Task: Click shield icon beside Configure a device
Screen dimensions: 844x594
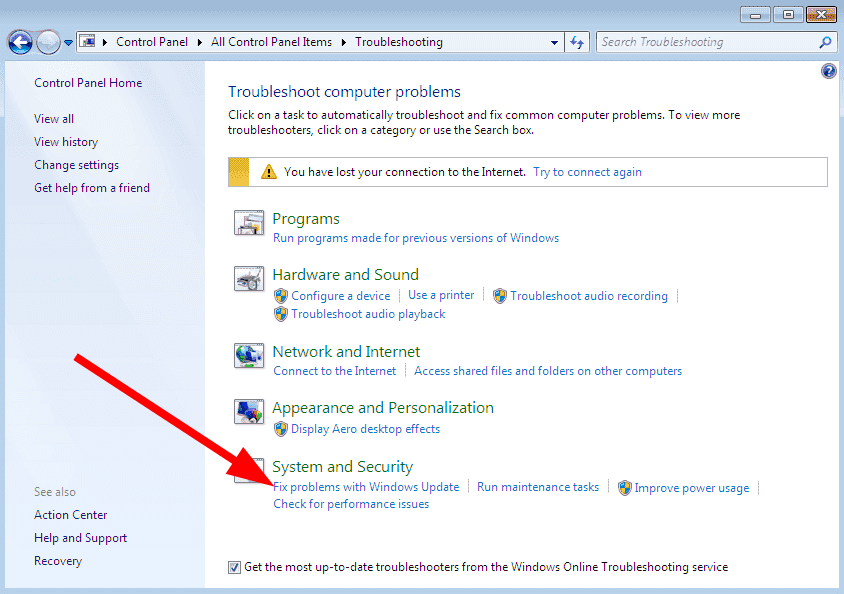Action: pos(281,296)
